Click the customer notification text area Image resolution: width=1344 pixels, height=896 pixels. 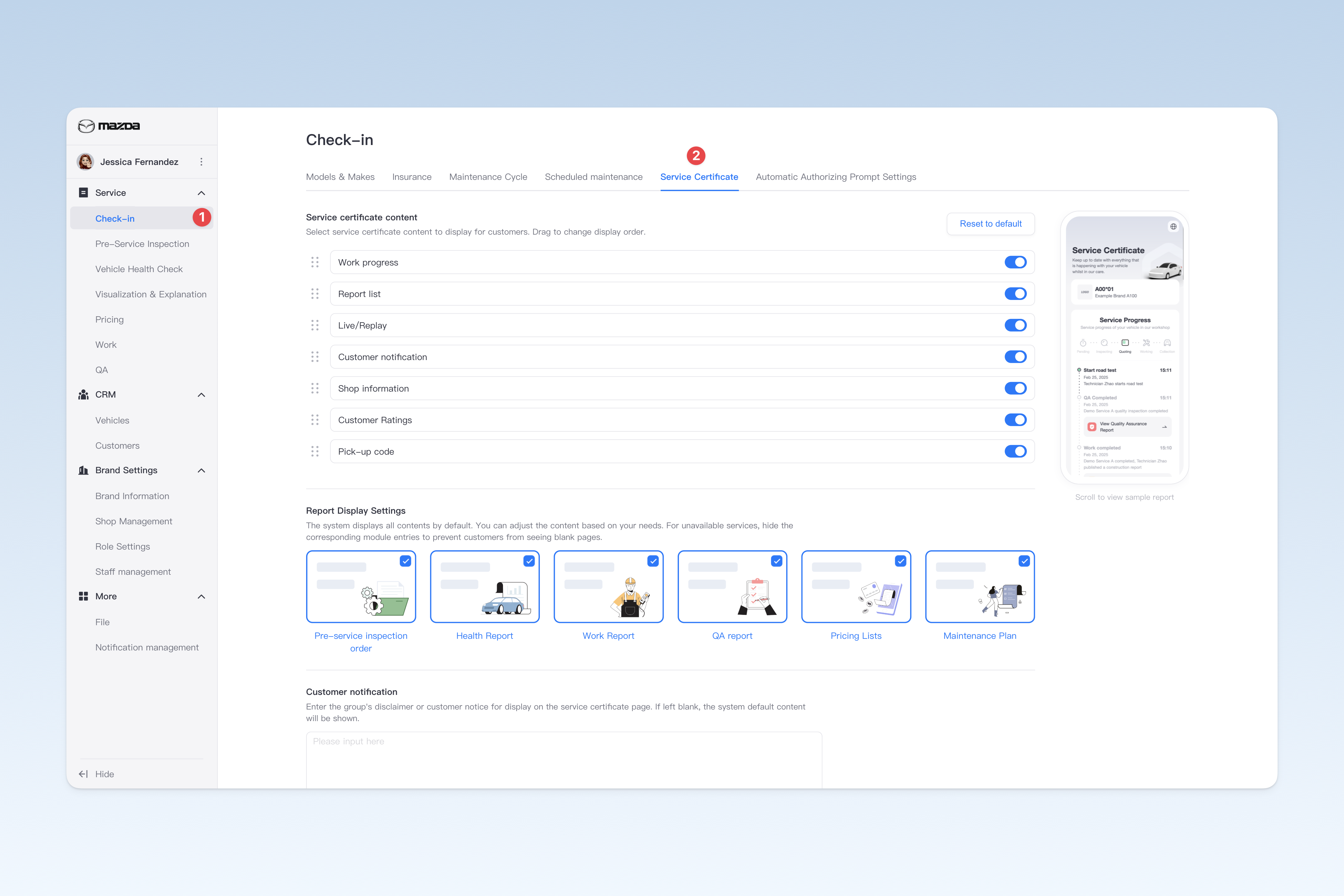tap(564, 760)
